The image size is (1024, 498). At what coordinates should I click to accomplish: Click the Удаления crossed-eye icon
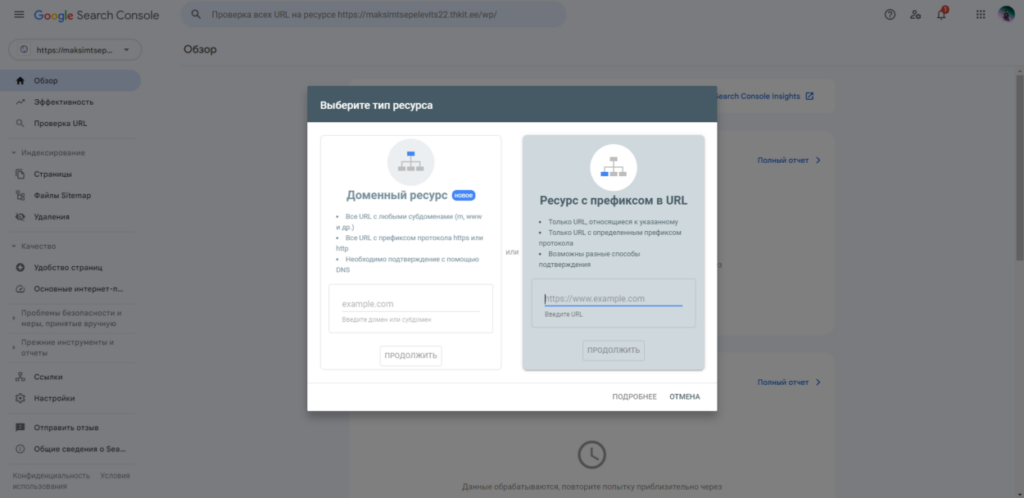click(20, 217)
